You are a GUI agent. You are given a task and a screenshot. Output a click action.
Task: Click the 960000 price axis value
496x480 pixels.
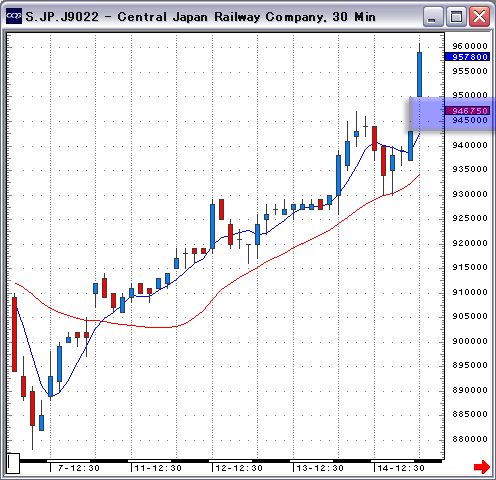click(x=470, y=46)
